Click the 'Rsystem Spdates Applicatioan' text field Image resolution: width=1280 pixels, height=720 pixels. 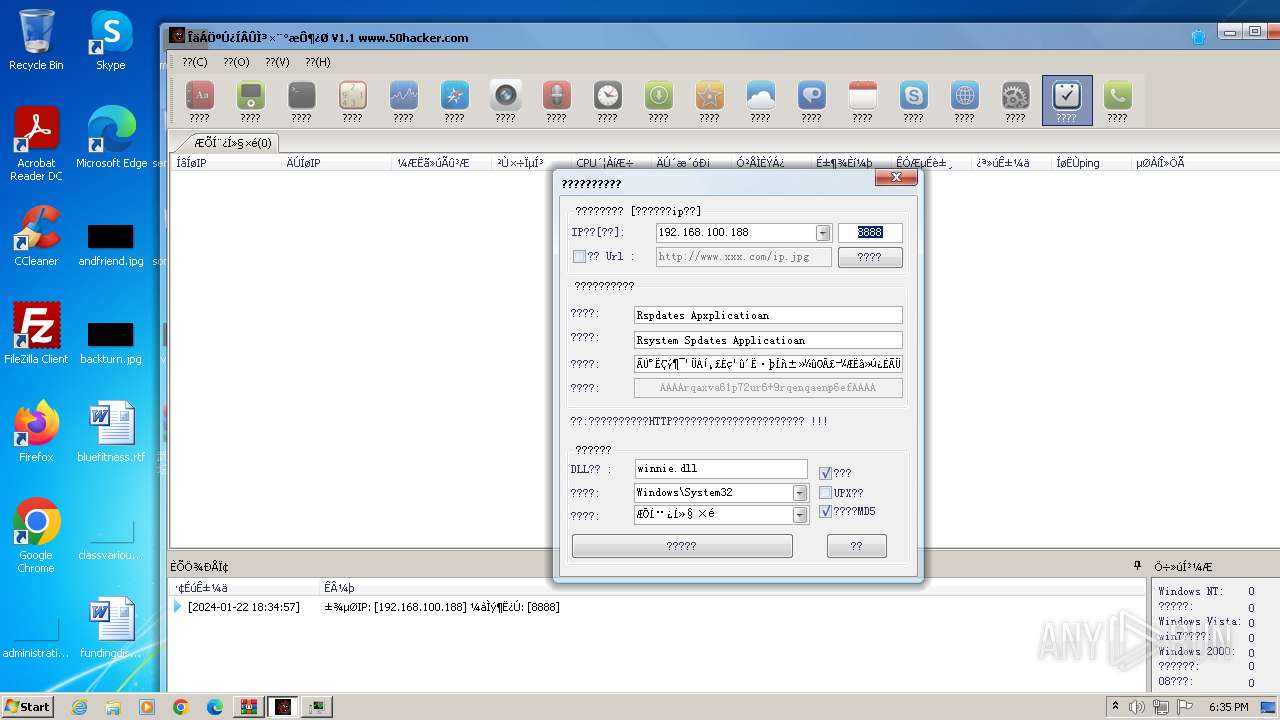[x=768, y=340]
